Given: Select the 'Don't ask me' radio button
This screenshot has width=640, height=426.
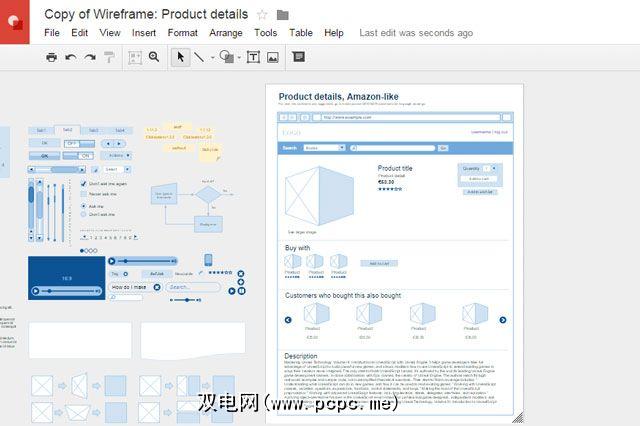Looking at the screenshot, I should [83, 214].
